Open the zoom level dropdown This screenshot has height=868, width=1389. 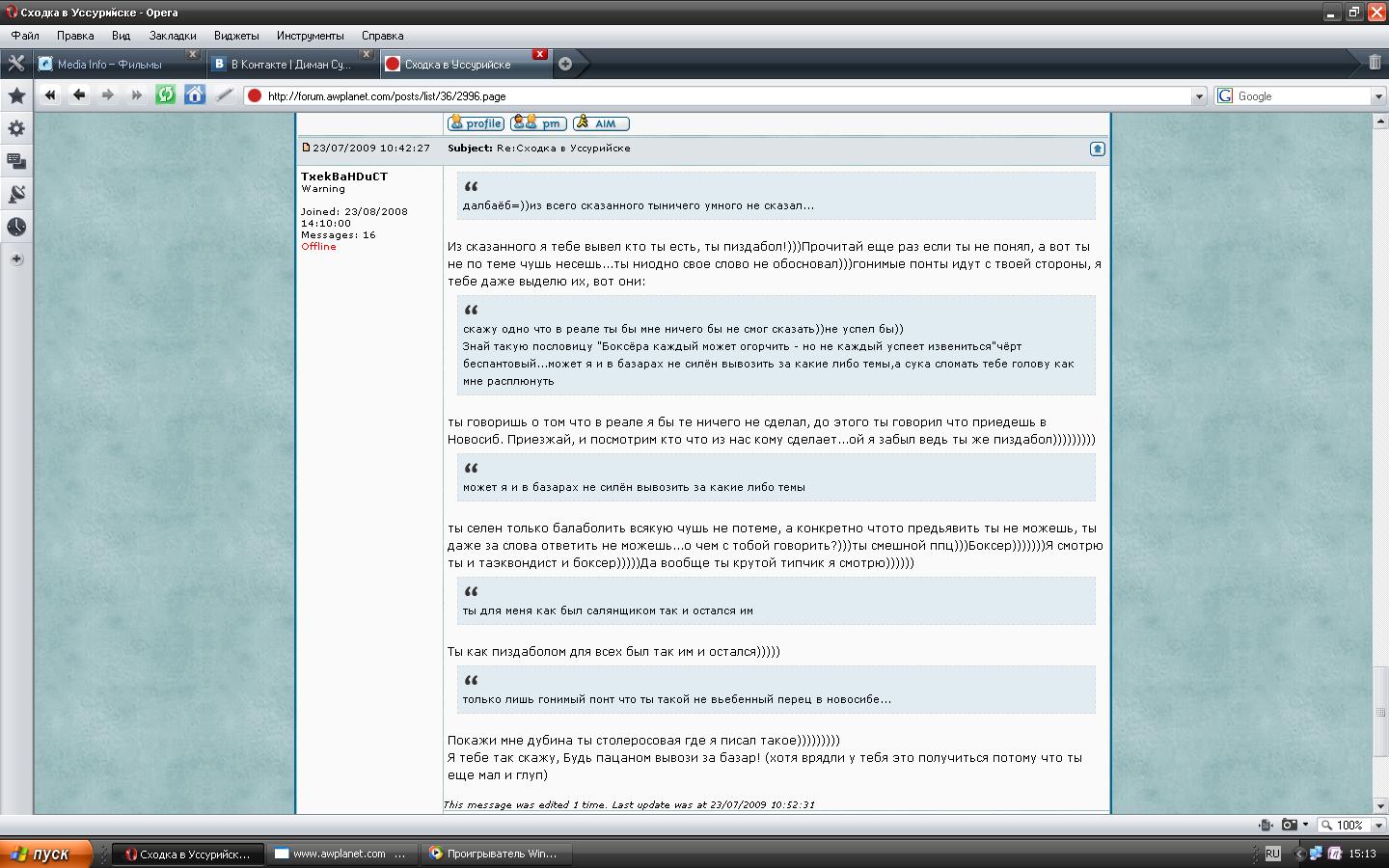[1378, 826]
